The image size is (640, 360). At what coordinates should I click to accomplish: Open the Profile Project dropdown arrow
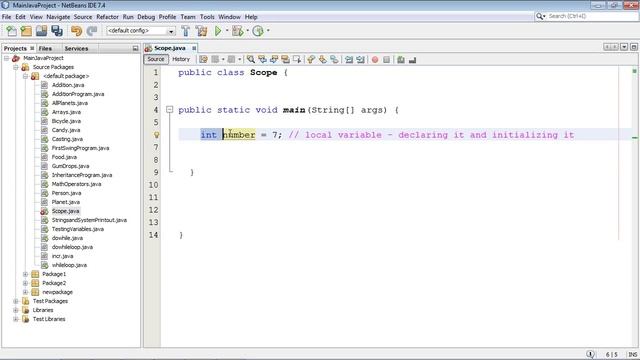coord(268,31)
